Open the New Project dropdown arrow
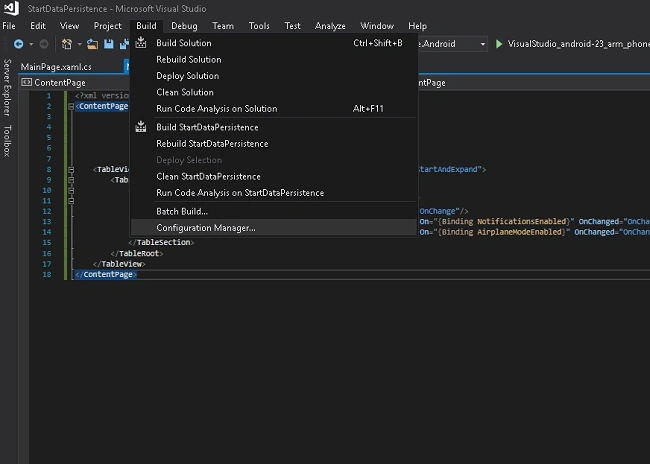This screenshot has height=464, width=650. (79, 44)
